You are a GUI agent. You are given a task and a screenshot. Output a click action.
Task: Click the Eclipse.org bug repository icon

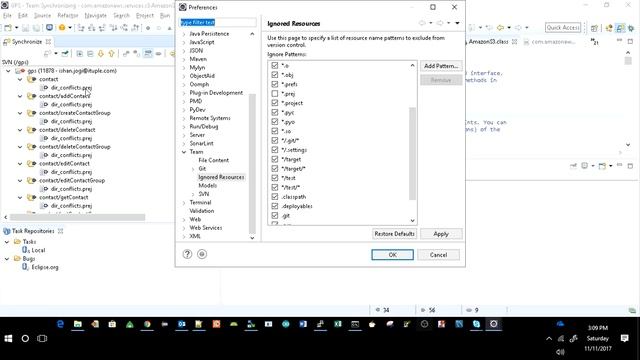click(x=26, y=267)
